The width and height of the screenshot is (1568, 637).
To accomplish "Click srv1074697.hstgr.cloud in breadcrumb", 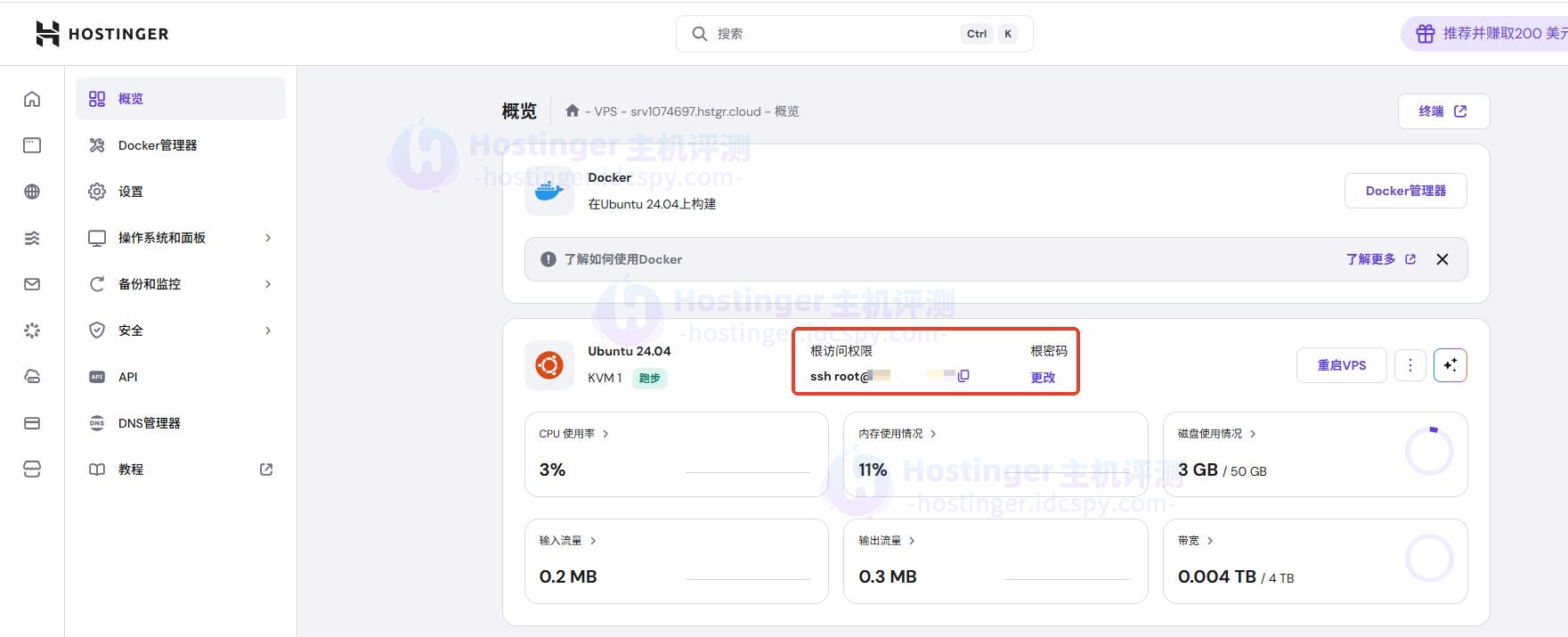I will pos(695,111).
